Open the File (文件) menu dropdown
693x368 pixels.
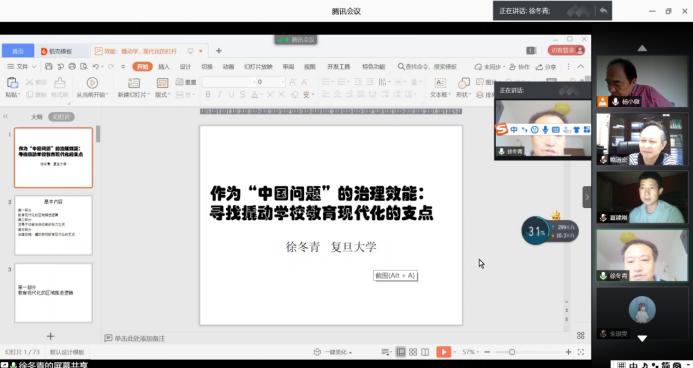[21, 67]
